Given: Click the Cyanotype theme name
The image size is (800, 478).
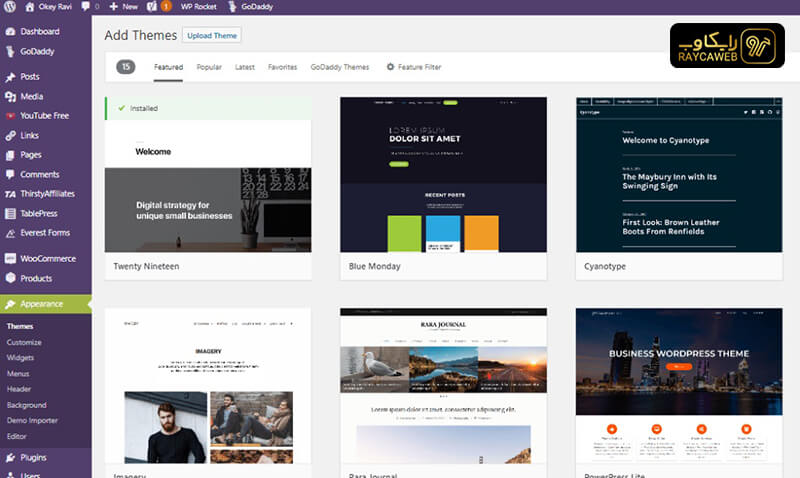Looking at the screenshot, I should [605, 266].
